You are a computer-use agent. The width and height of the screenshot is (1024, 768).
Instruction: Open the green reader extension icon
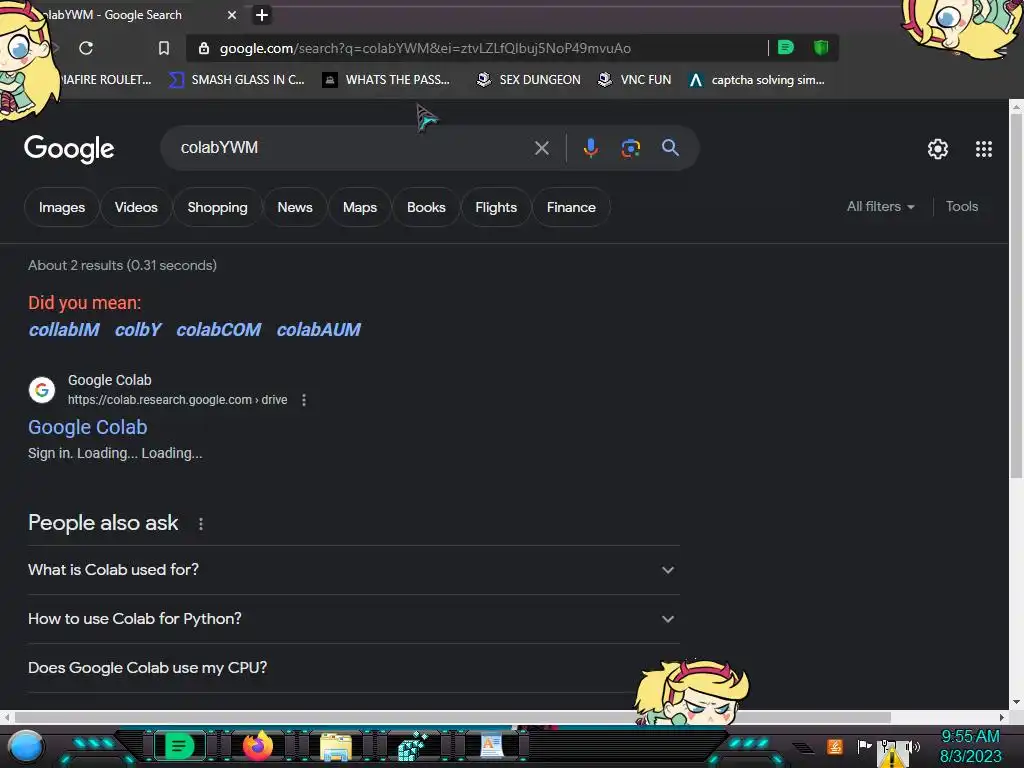[x=786, y=47]
